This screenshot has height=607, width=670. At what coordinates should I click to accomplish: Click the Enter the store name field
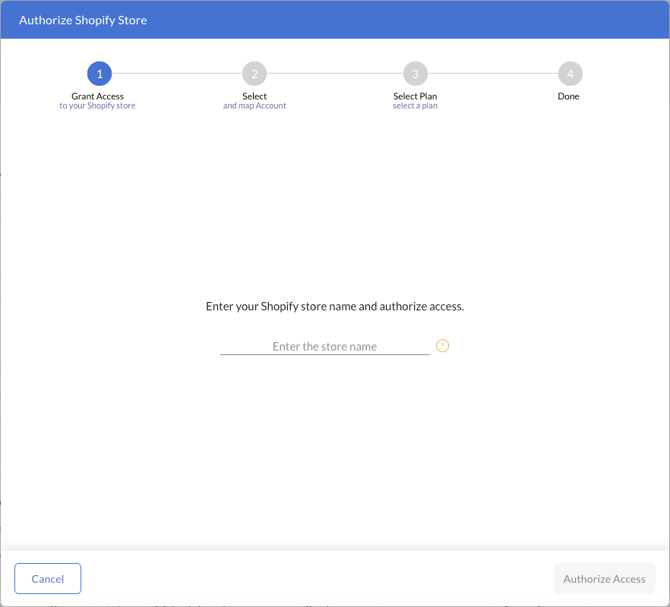tap(325, 346)
